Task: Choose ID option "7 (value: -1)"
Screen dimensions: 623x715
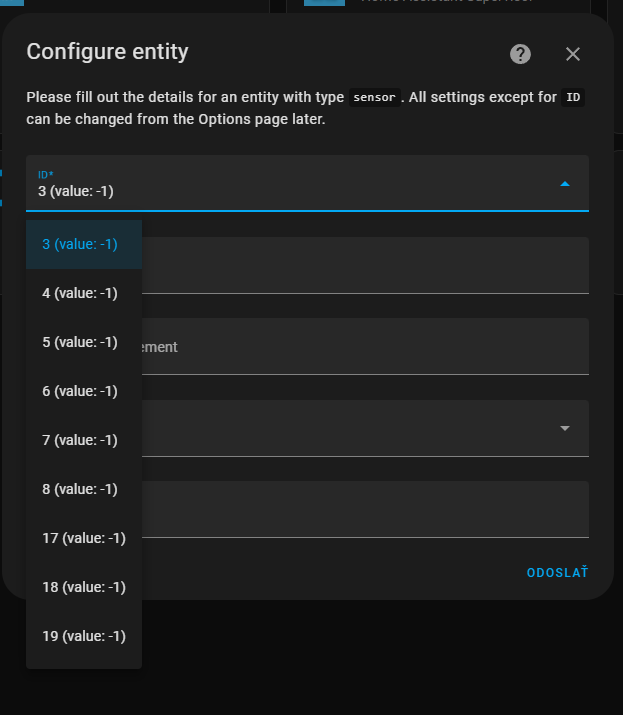Action: tap(80, 440)
